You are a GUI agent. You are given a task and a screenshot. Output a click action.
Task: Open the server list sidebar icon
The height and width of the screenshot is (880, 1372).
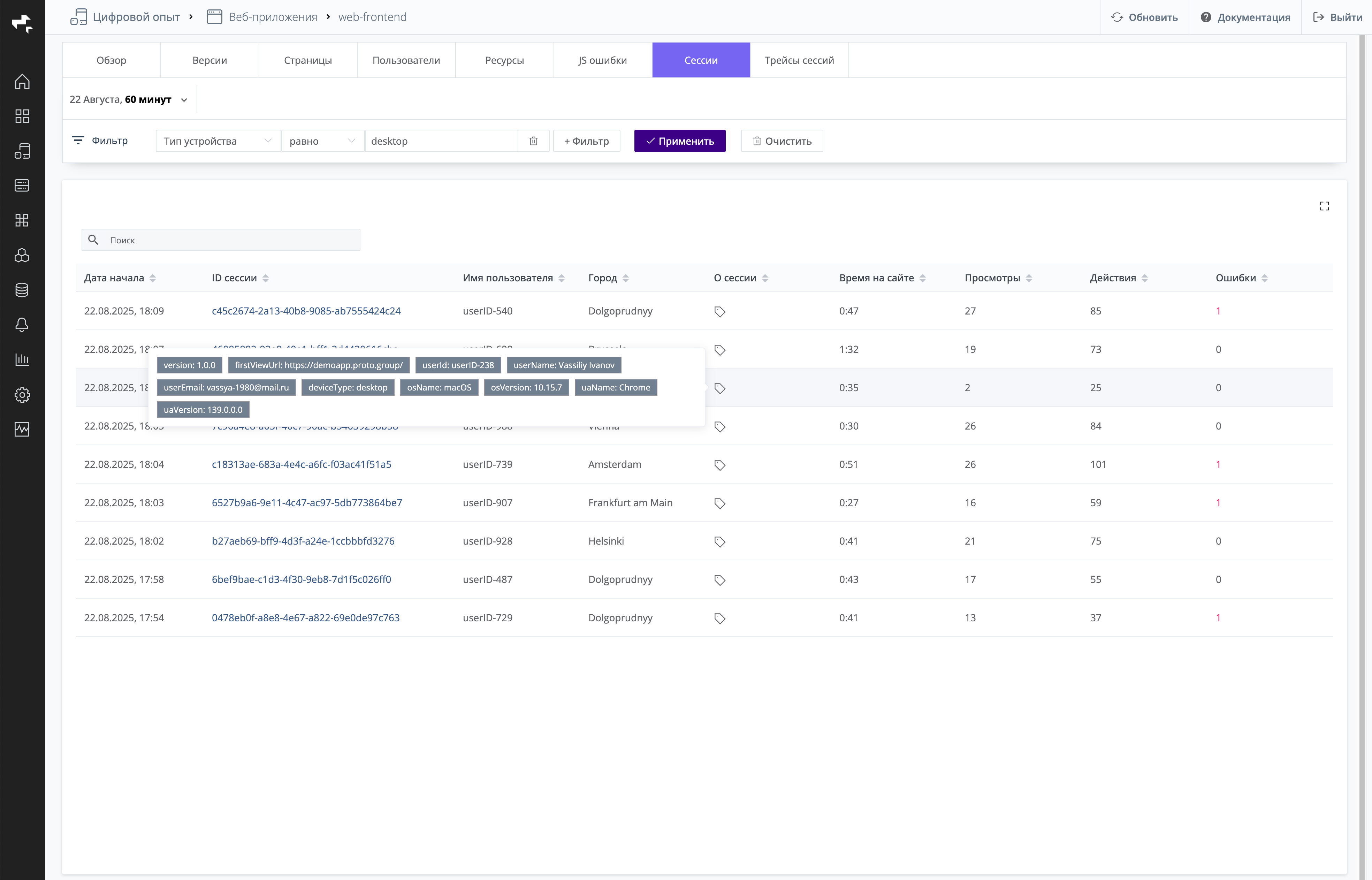(x=22, y=185)
